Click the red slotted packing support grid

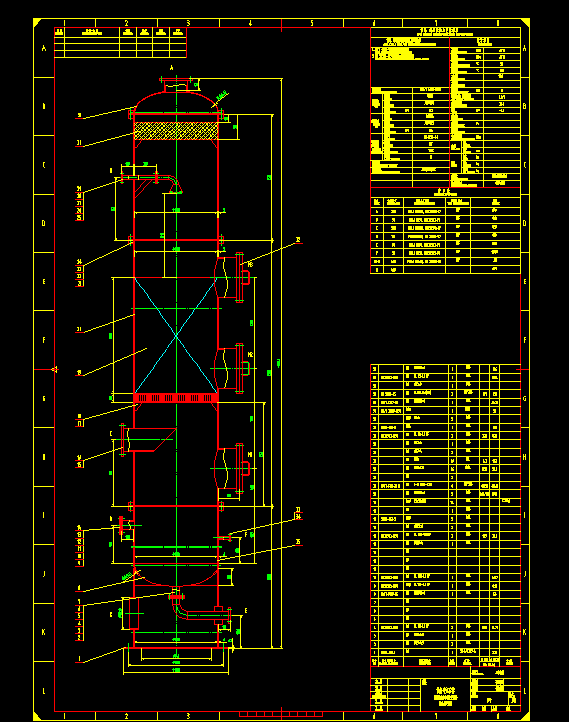[x=176, y=398]
